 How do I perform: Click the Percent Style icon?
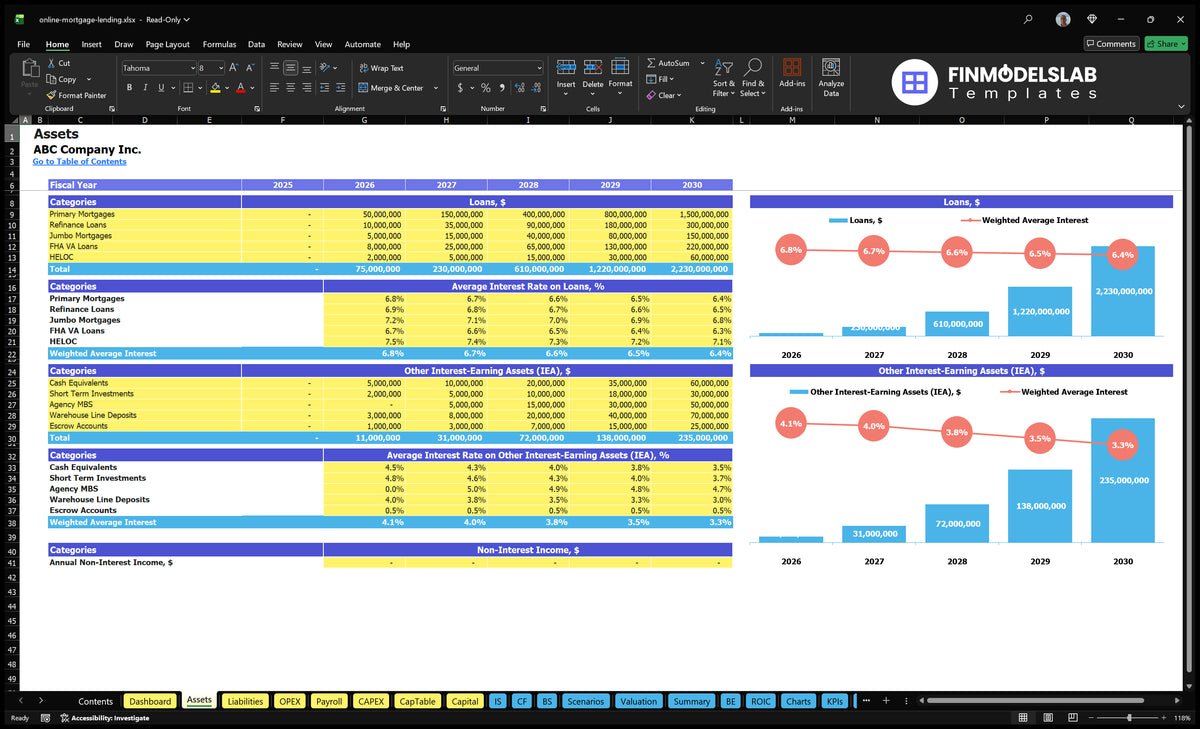(486, 88)
